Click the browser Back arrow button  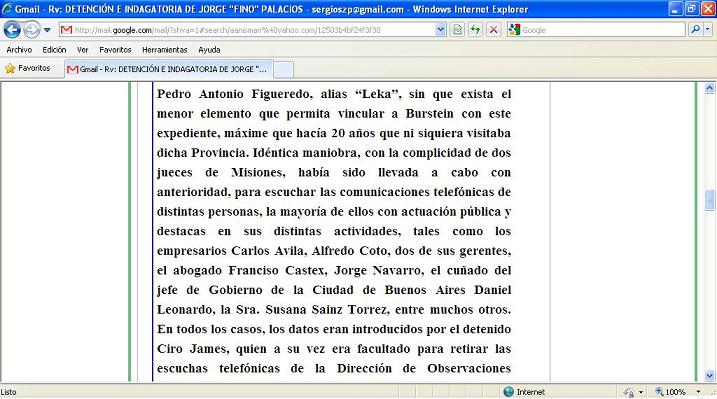point(12,30)
